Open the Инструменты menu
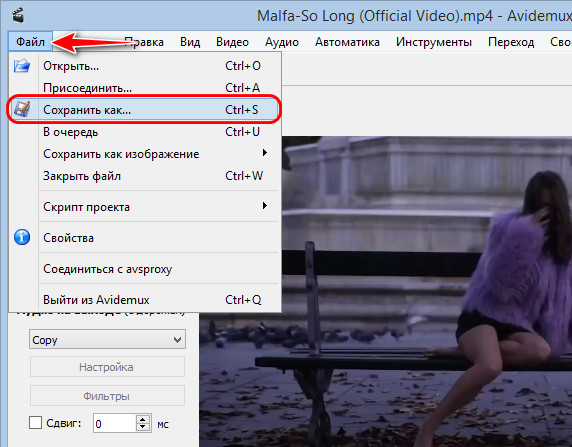 (x=434, y=42)
